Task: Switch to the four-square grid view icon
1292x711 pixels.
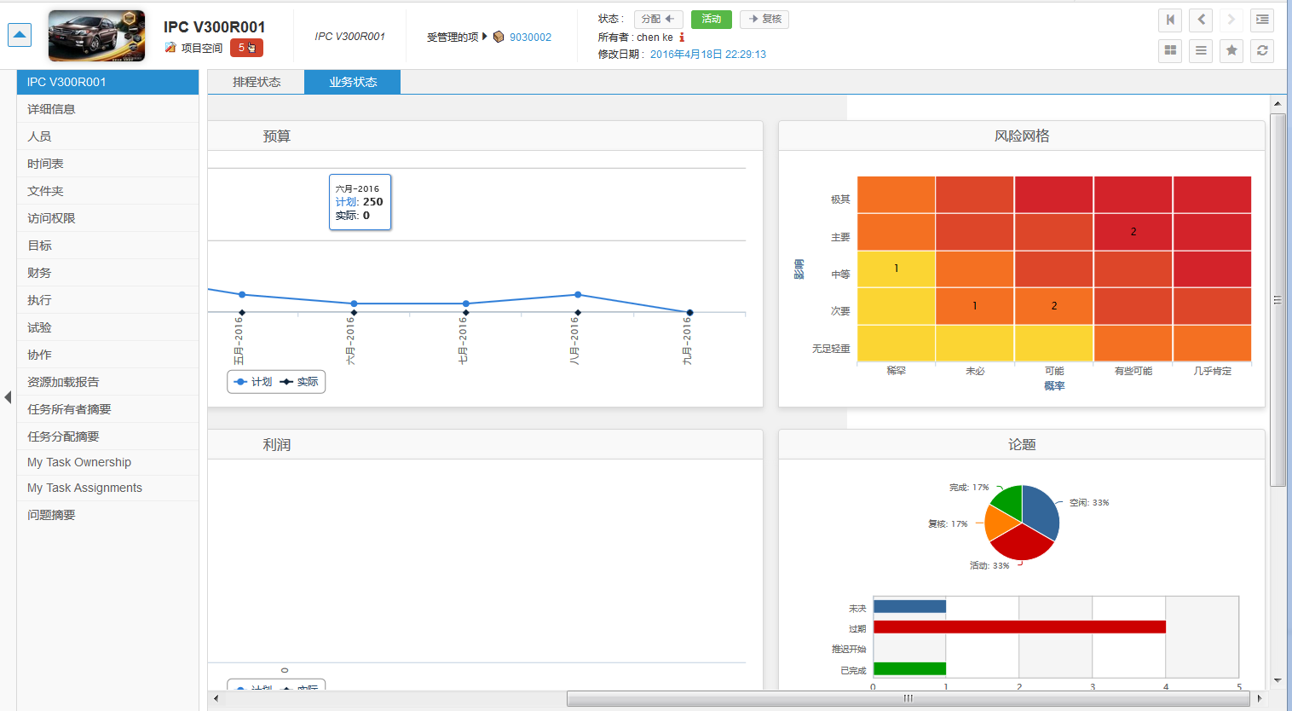Action: point(1170,51)
